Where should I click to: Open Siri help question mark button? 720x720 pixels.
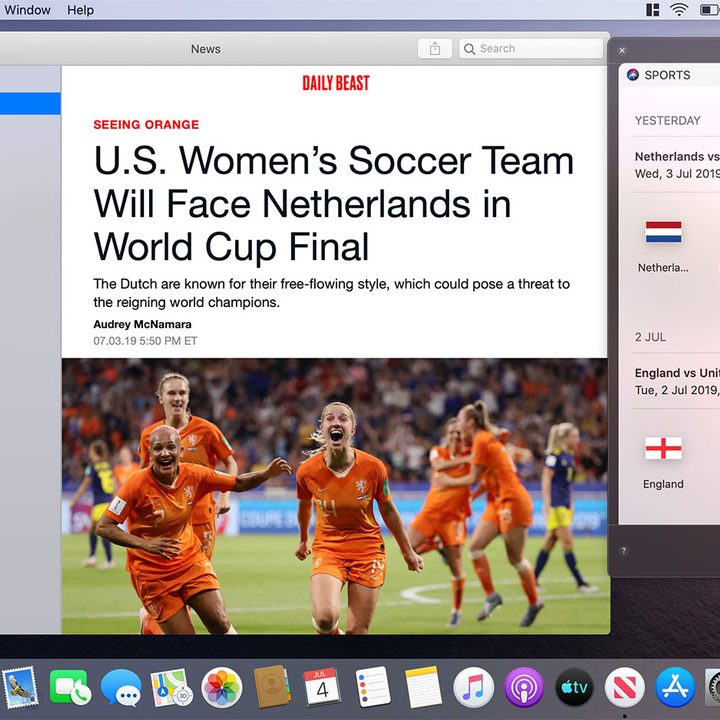(x=623, y=551)
